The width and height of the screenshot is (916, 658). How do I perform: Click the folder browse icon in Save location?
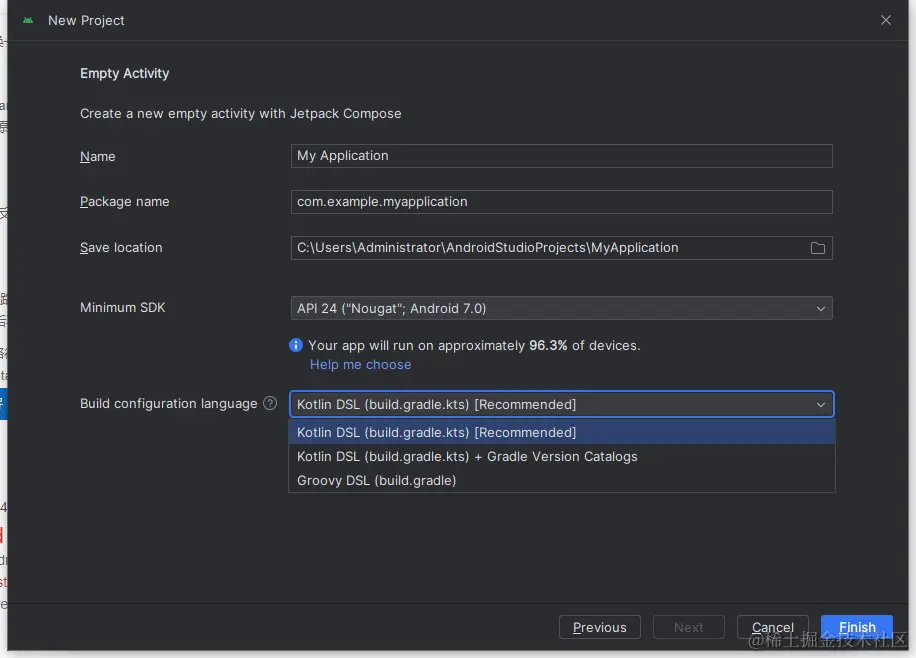point(818,248)
